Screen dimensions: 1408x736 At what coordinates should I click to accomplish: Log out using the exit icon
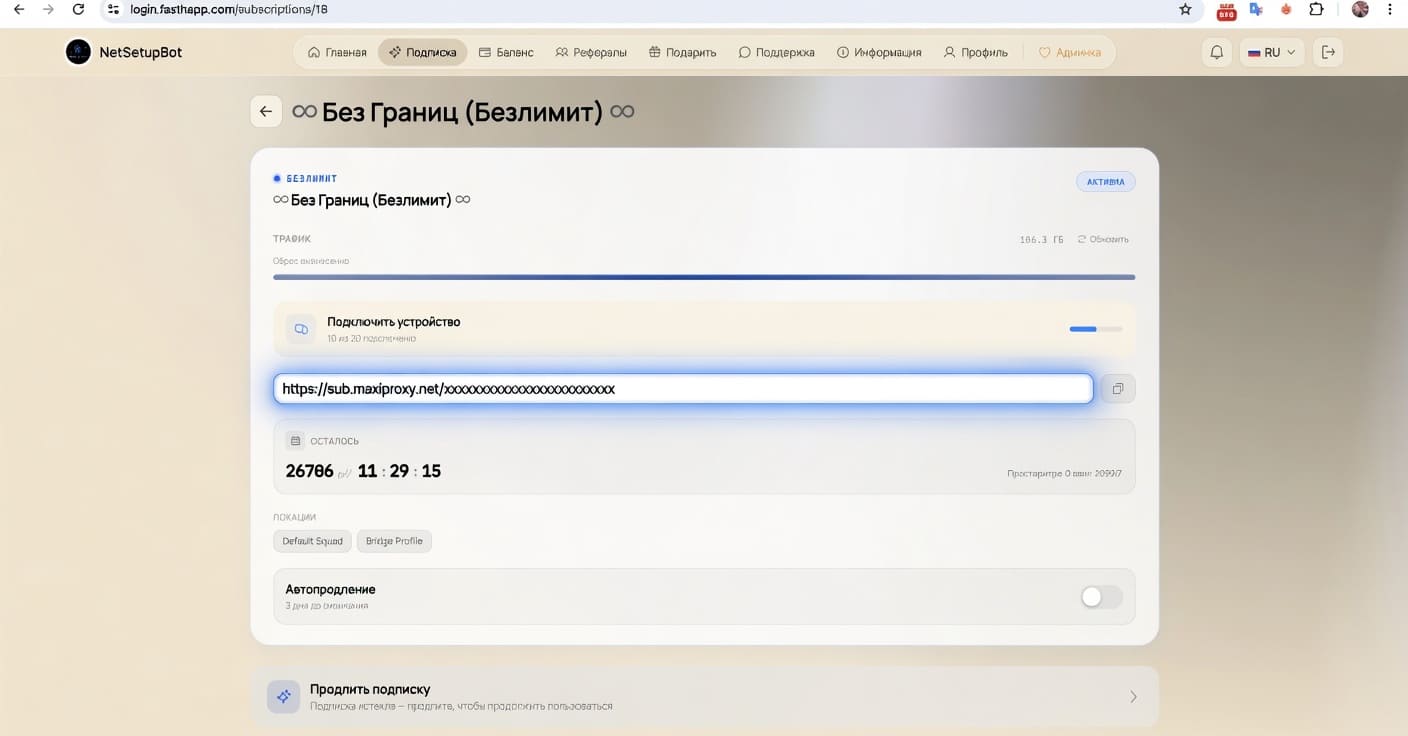pyautogui.click(x=1328, y=52)
